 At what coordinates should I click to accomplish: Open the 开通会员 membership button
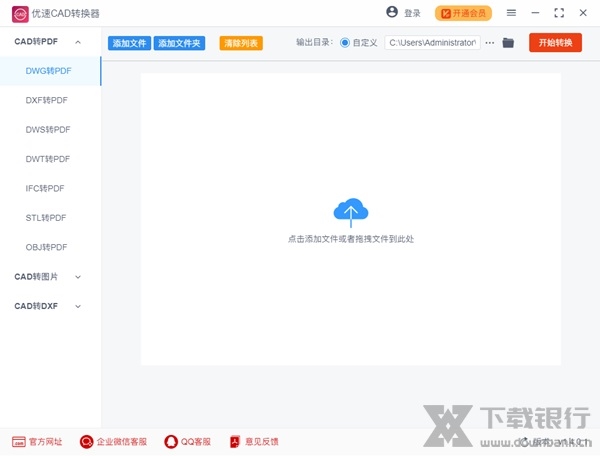[463, 13]
